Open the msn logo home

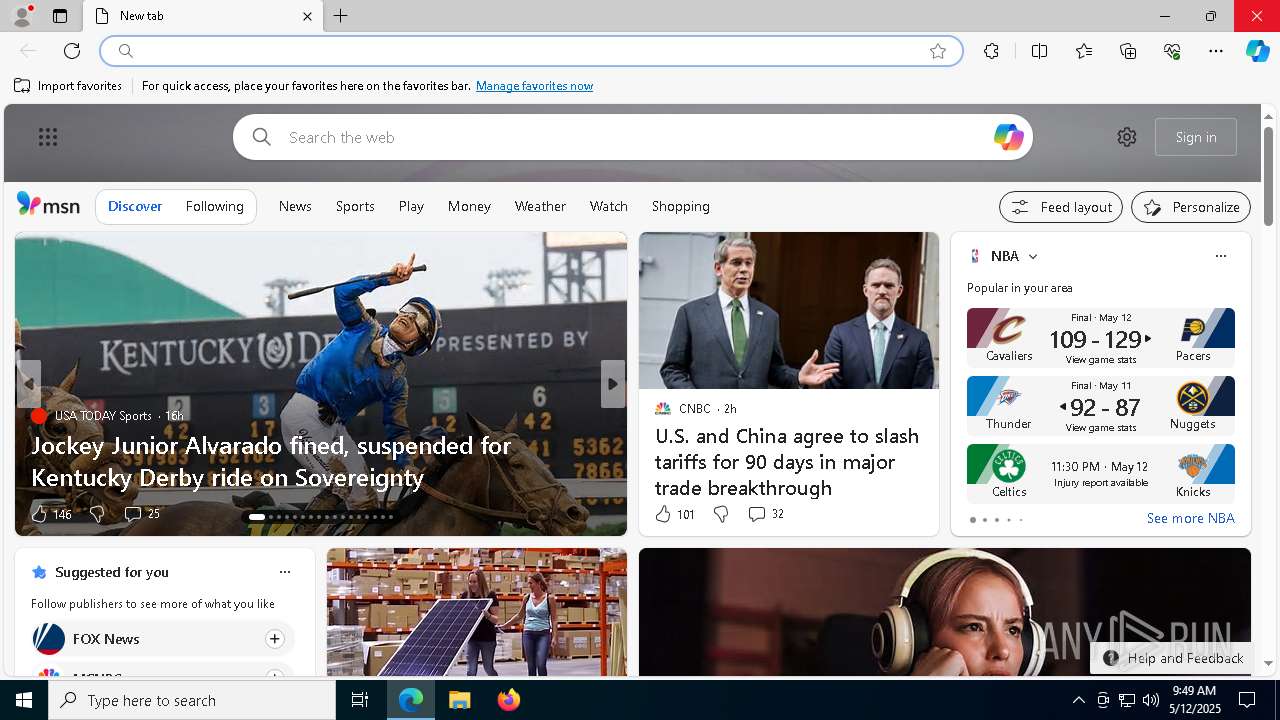[x=48, y=205]
